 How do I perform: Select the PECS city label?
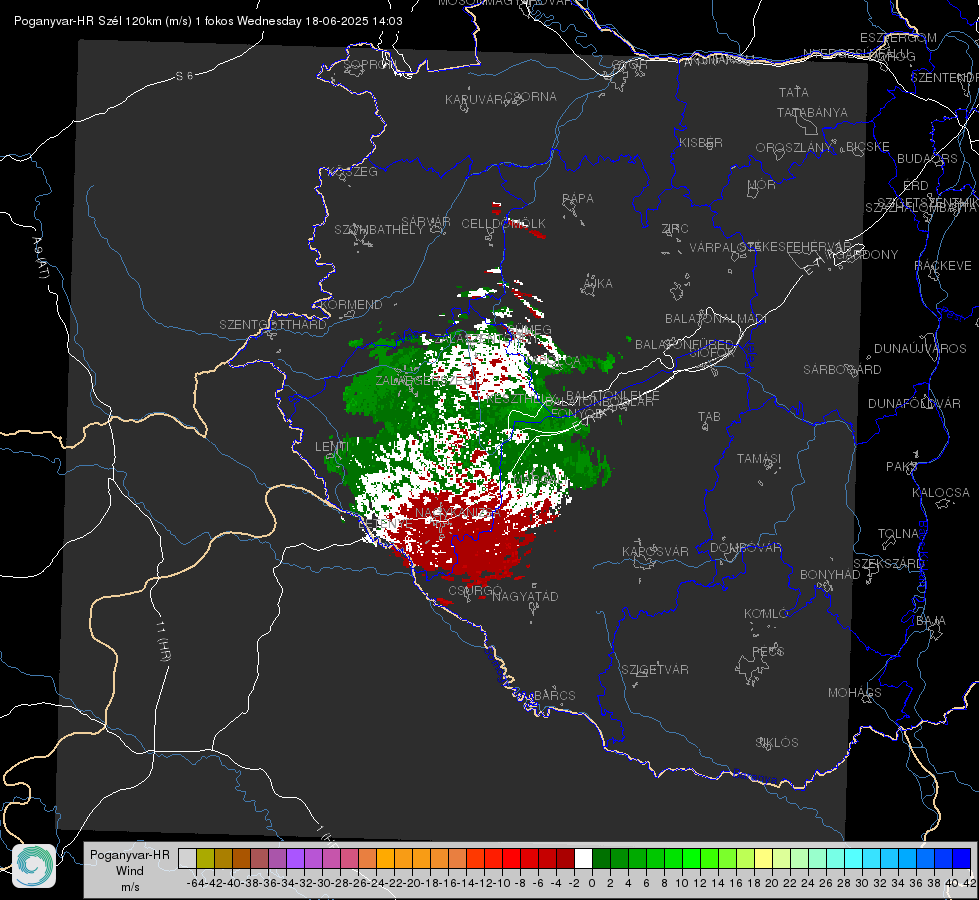click(767, 651)
